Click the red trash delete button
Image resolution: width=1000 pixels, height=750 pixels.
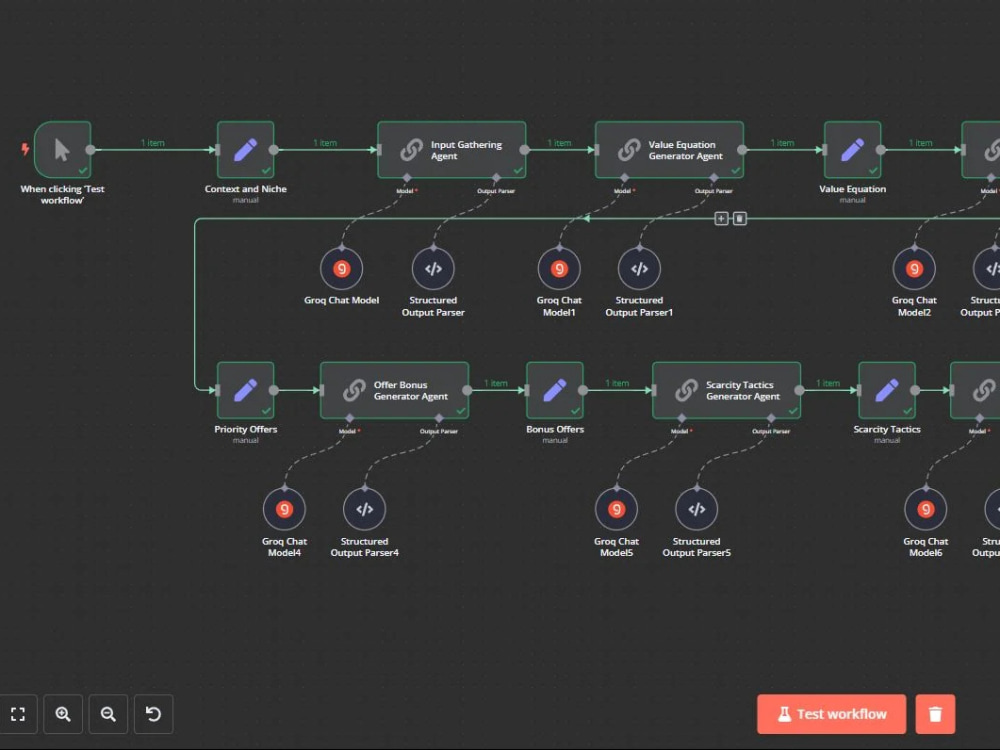coord(936,714)
